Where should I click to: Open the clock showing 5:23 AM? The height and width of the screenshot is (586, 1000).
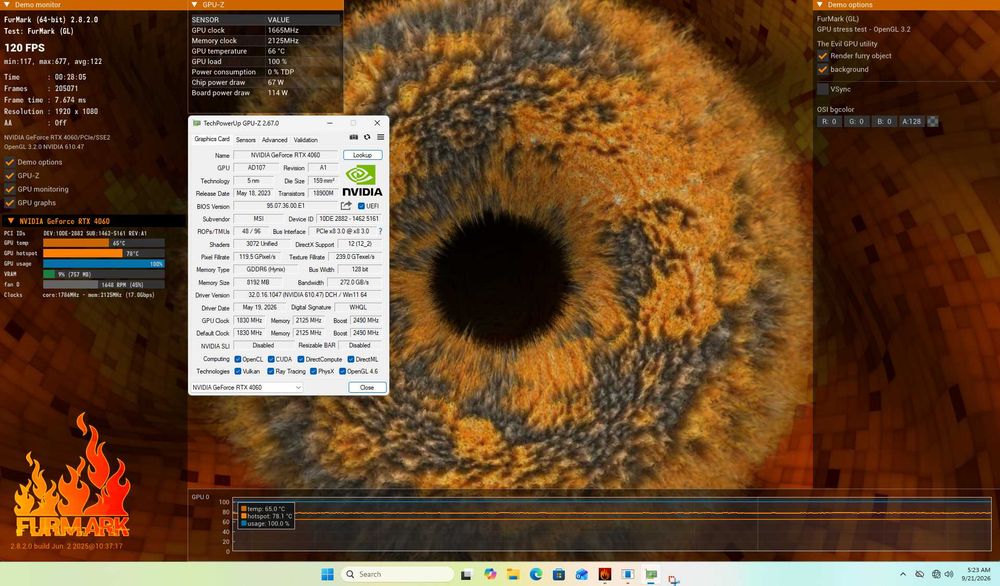click(x=978, y=574)
